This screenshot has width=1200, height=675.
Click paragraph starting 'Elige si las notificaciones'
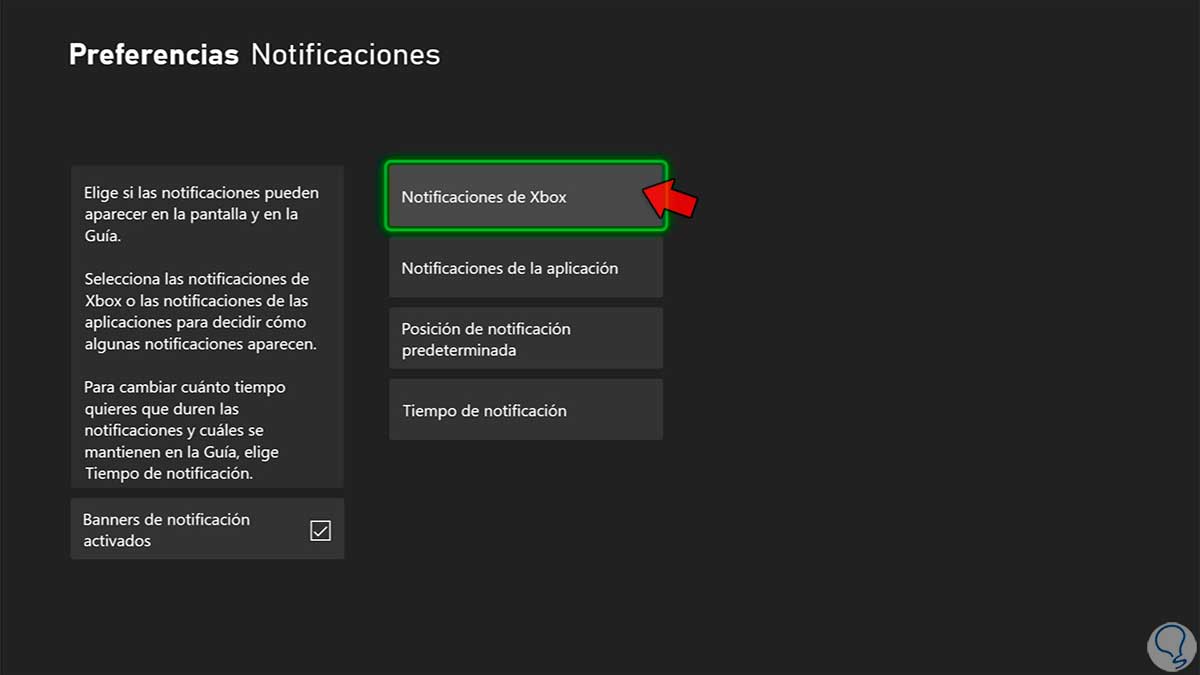[x=202, y=214]
